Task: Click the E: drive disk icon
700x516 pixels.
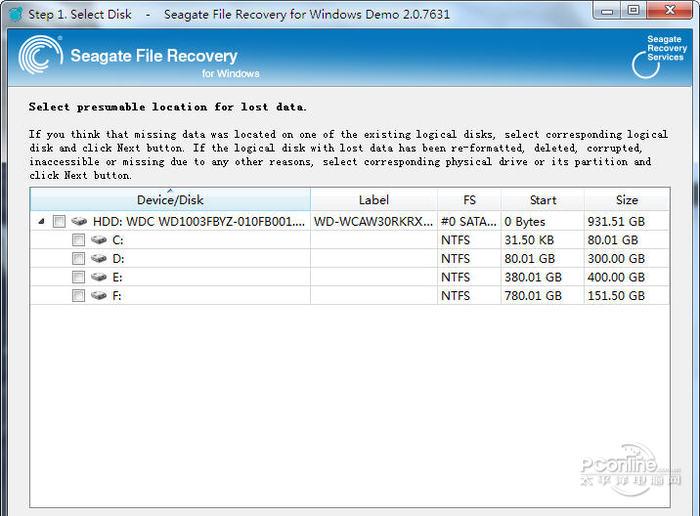Action: point(99,277)
